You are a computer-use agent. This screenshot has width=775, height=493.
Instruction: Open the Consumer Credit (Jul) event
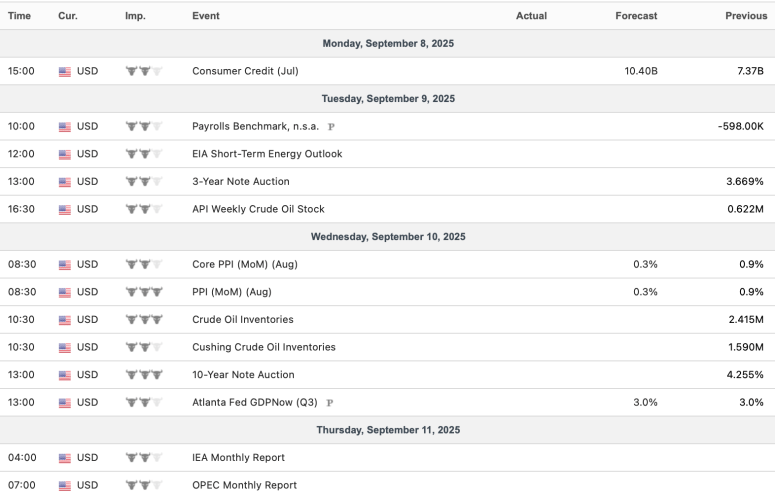coord(245,72)
